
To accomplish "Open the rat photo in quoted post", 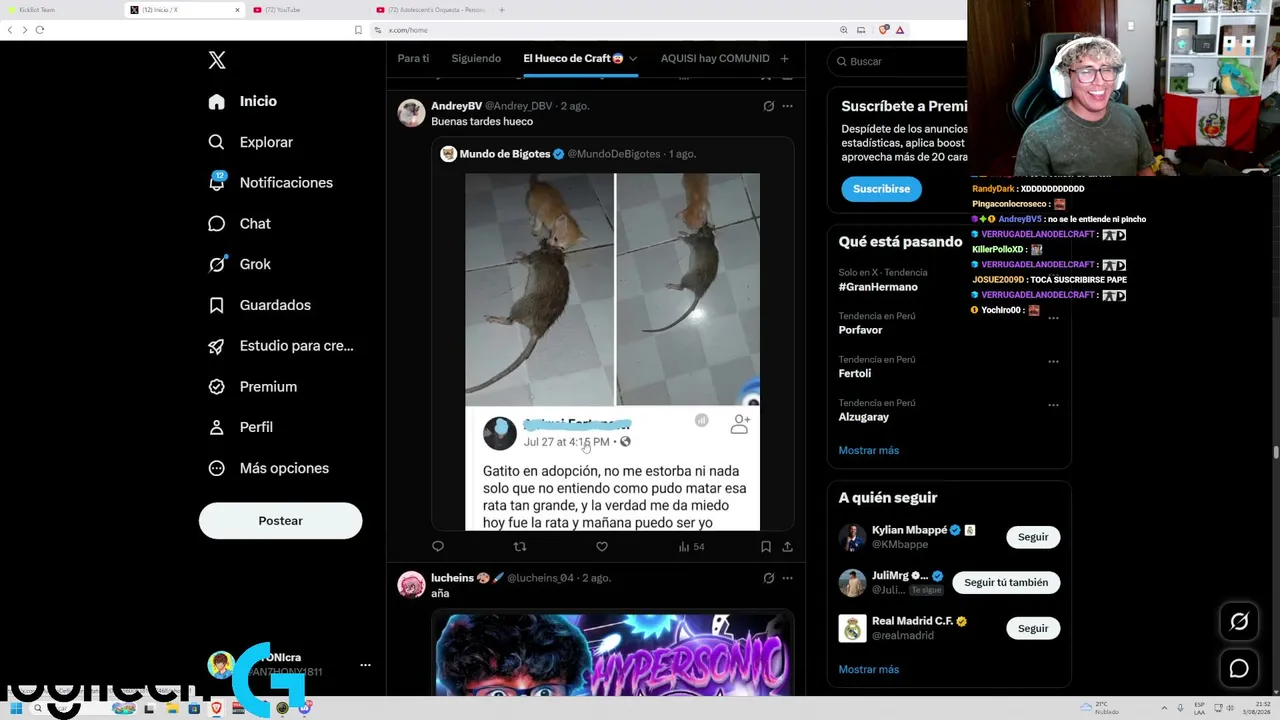I will (612, 289).
